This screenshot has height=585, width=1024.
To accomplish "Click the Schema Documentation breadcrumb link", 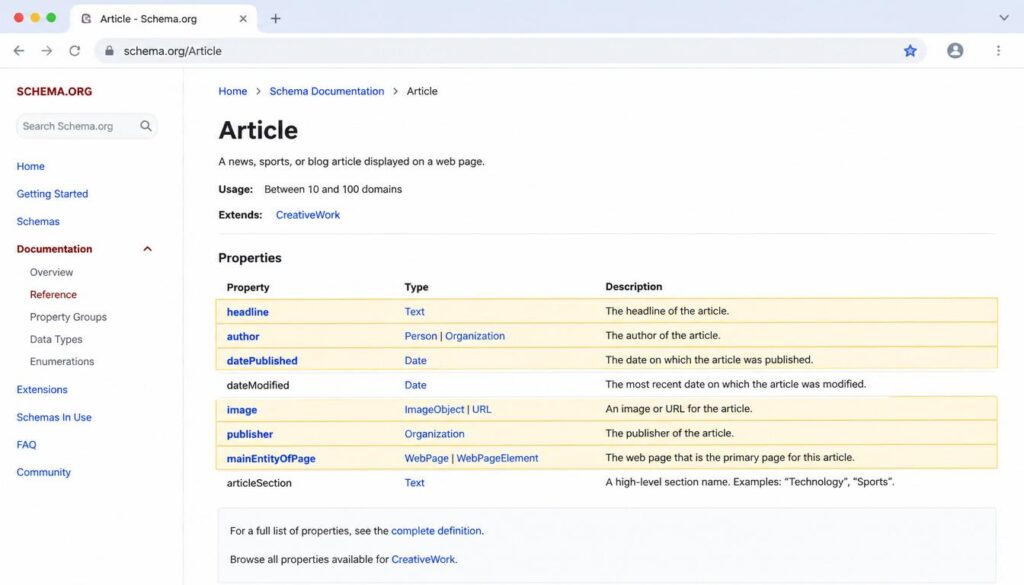I will (x=327, y=91).
